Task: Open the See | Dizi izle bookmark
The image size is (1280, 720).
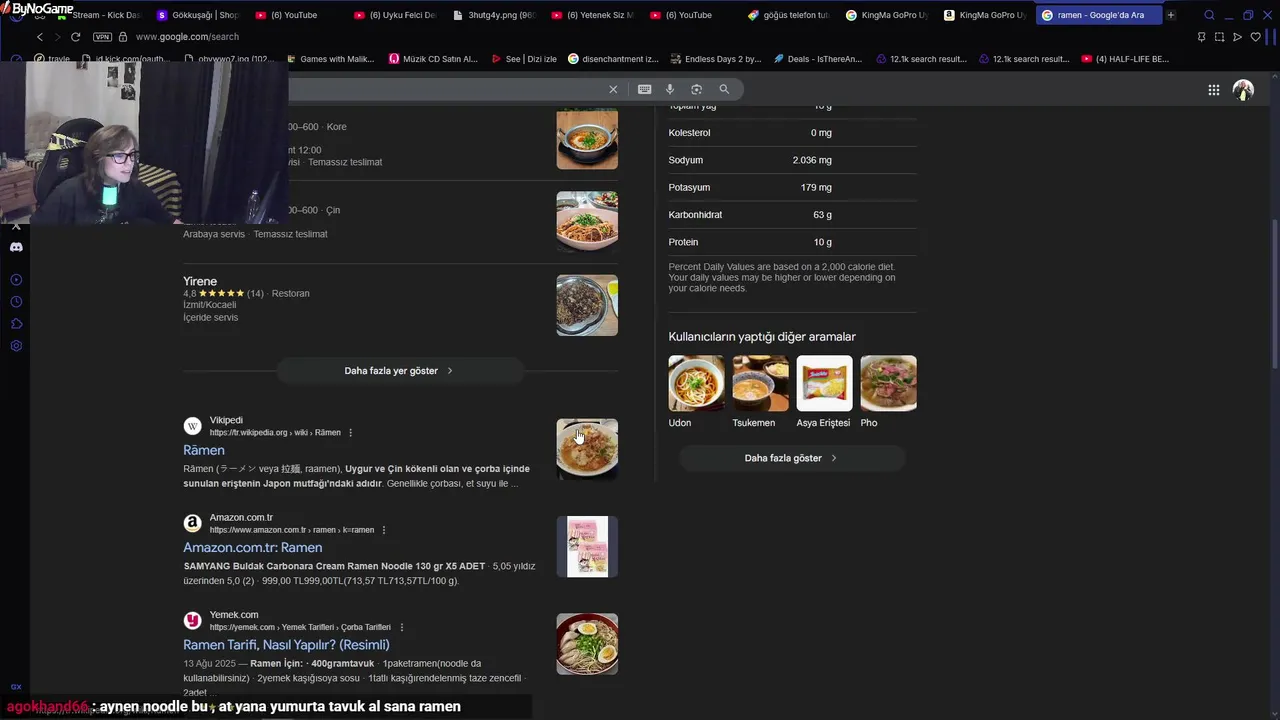Action: tap(524, 59)
